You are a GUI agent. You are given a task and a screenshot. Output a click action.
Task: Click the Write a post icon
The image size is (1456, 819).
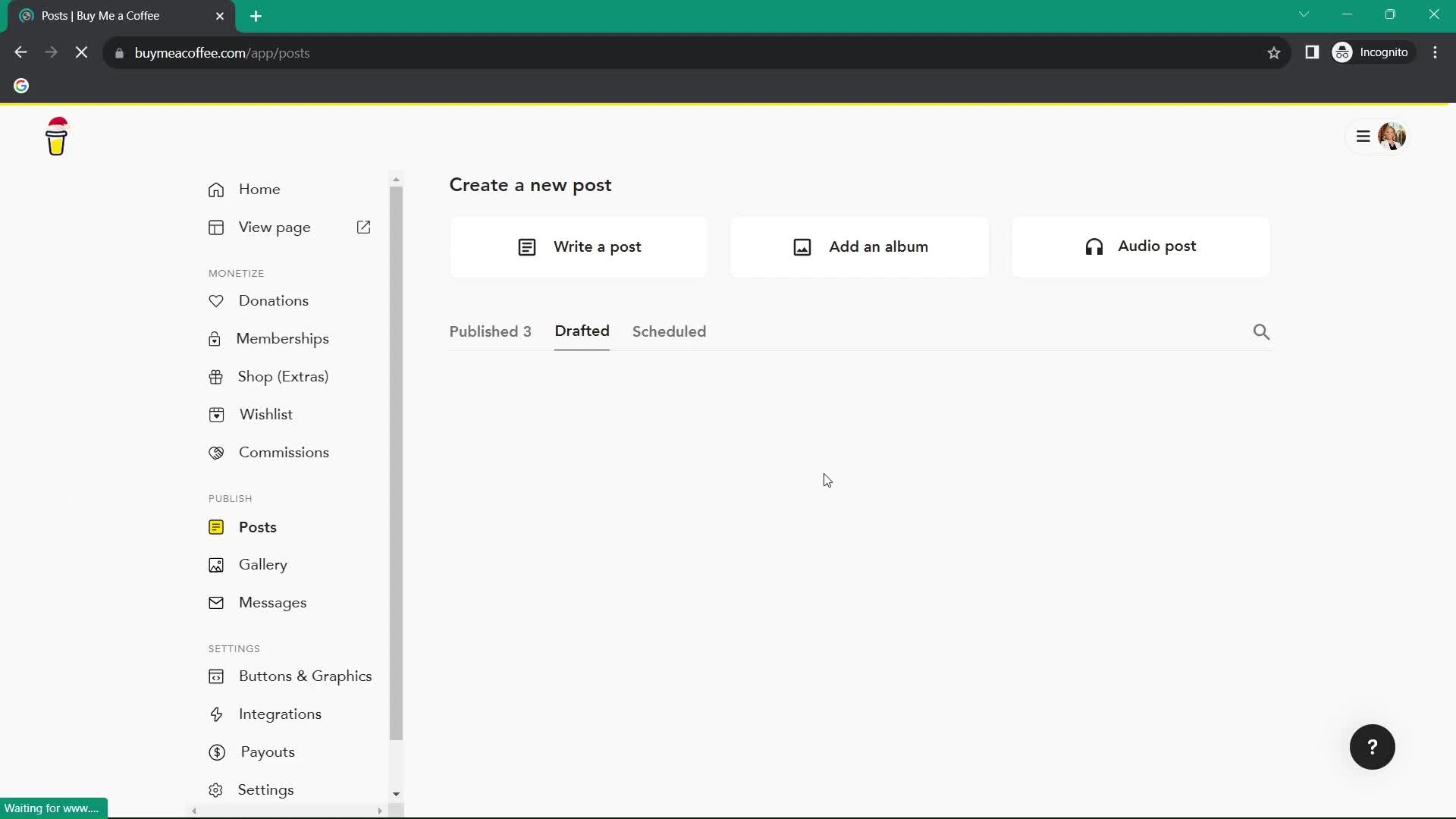(x=527, y=246)
